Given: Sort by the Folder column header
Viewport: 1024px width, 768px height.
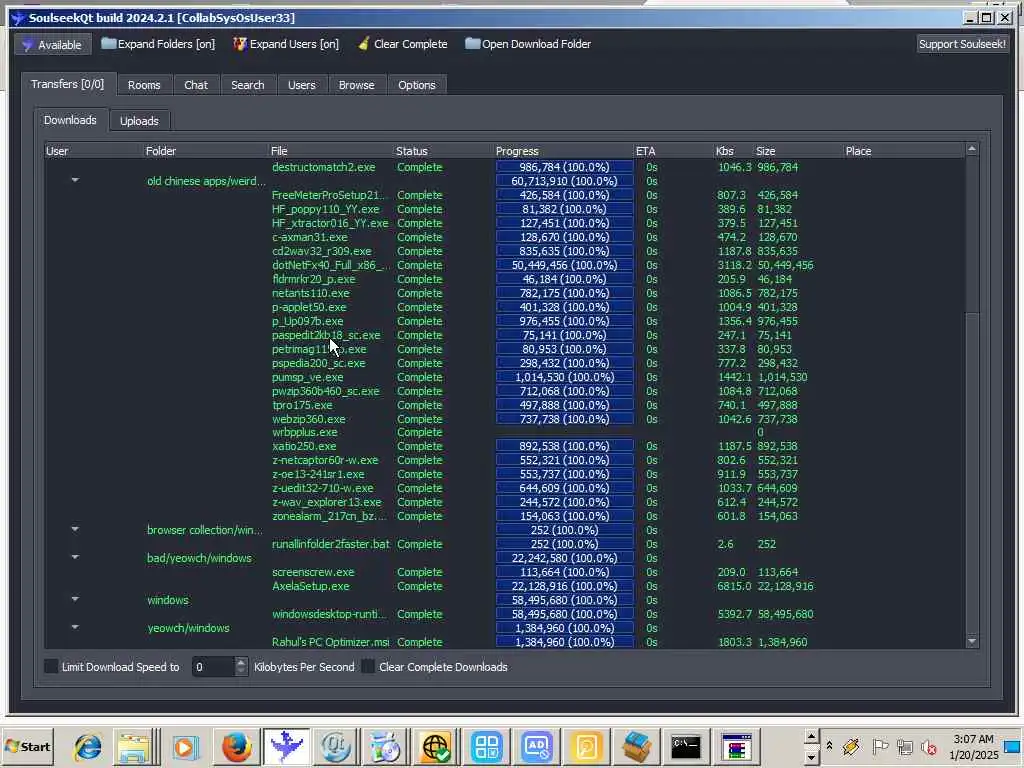Looking at the screenshot, I should click(206, 151).
